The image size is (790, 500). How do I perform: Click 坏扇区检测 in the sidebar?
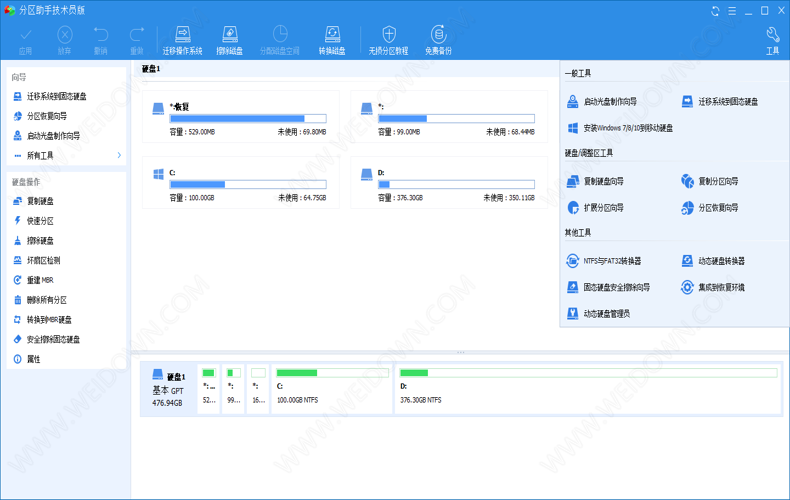click(x=37, y=260)
